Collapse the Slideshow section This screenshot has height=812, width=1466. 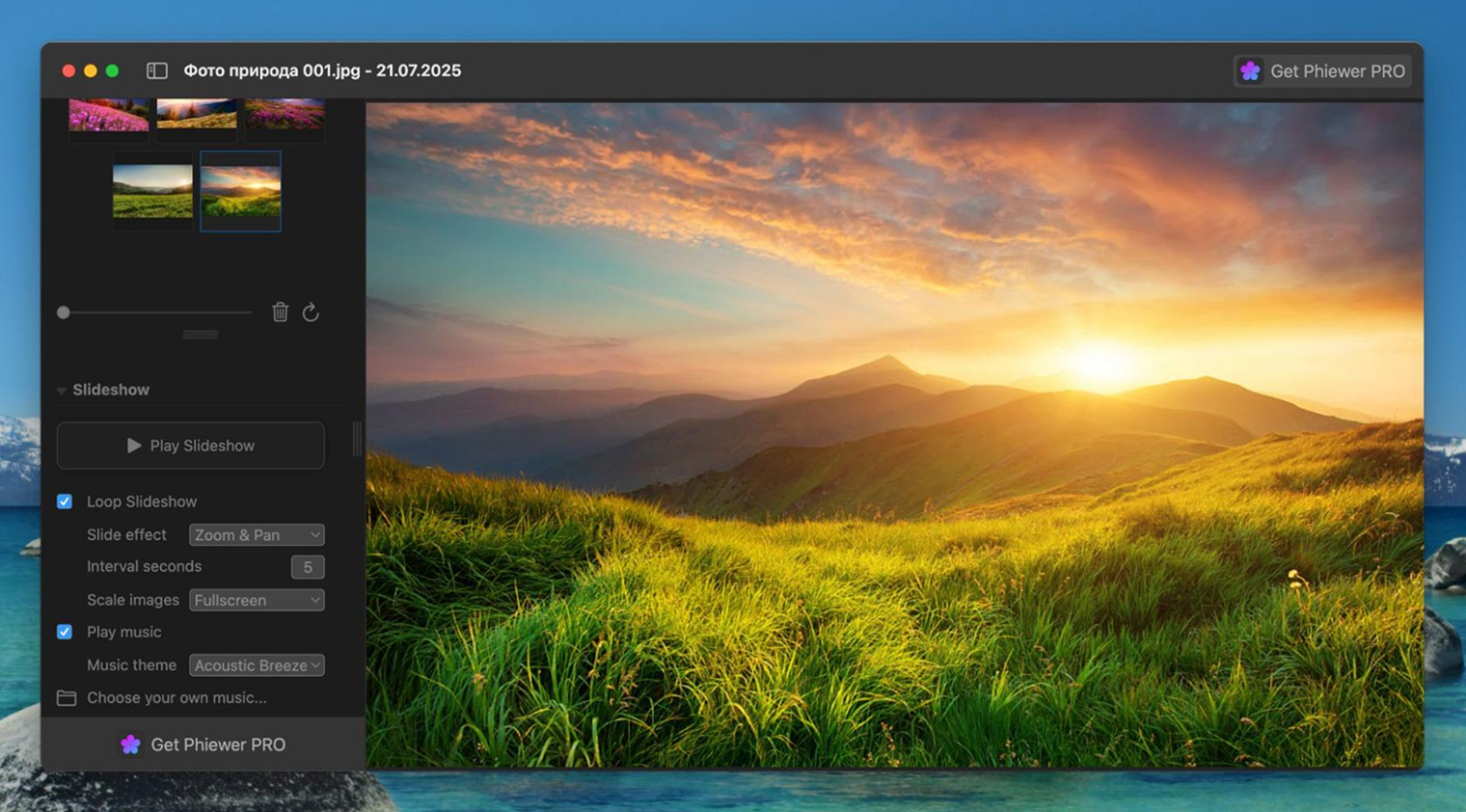[x=61, y=390]
